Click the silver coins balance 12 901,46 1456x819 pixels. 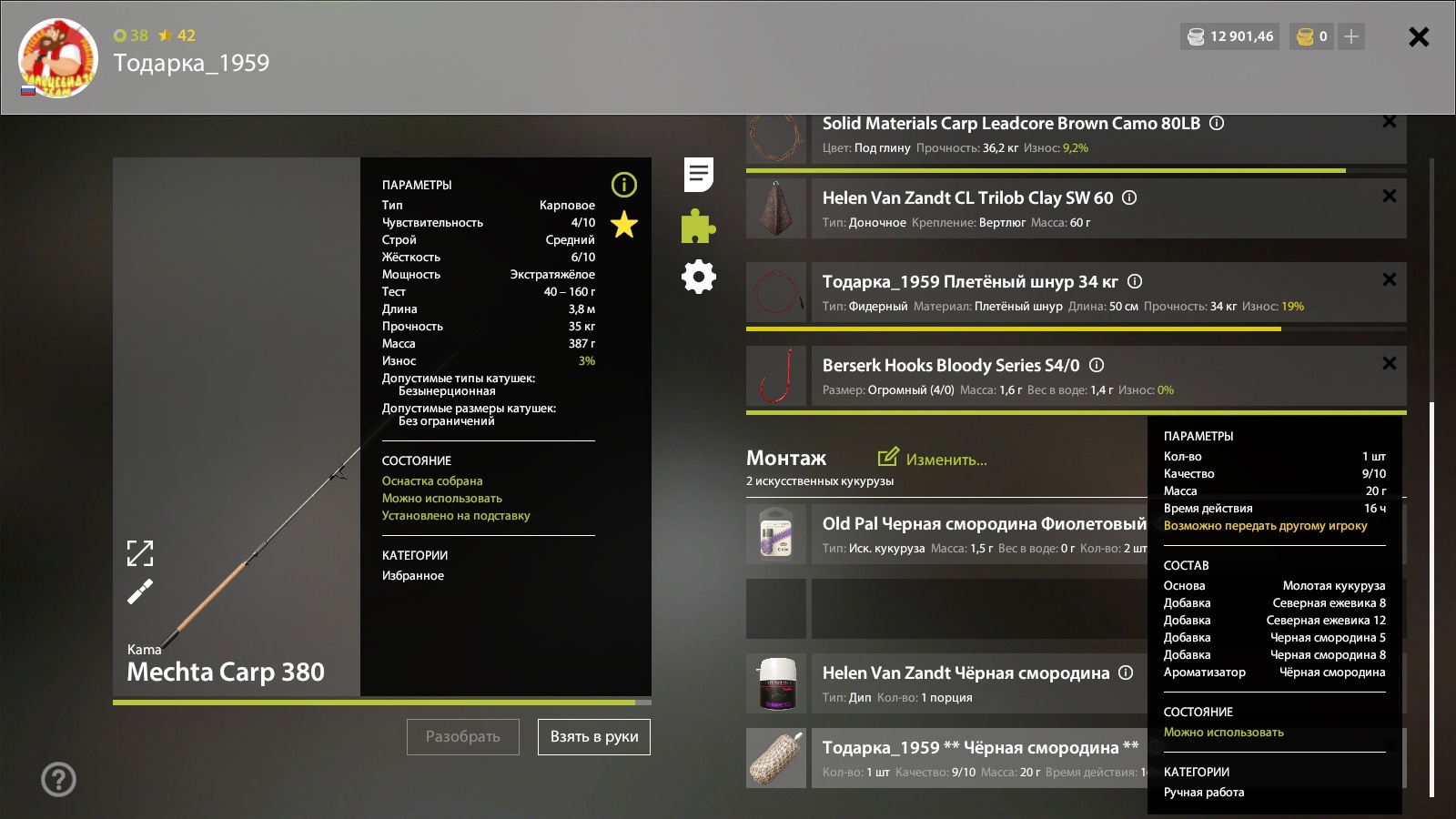click(x=1229, y=36)
